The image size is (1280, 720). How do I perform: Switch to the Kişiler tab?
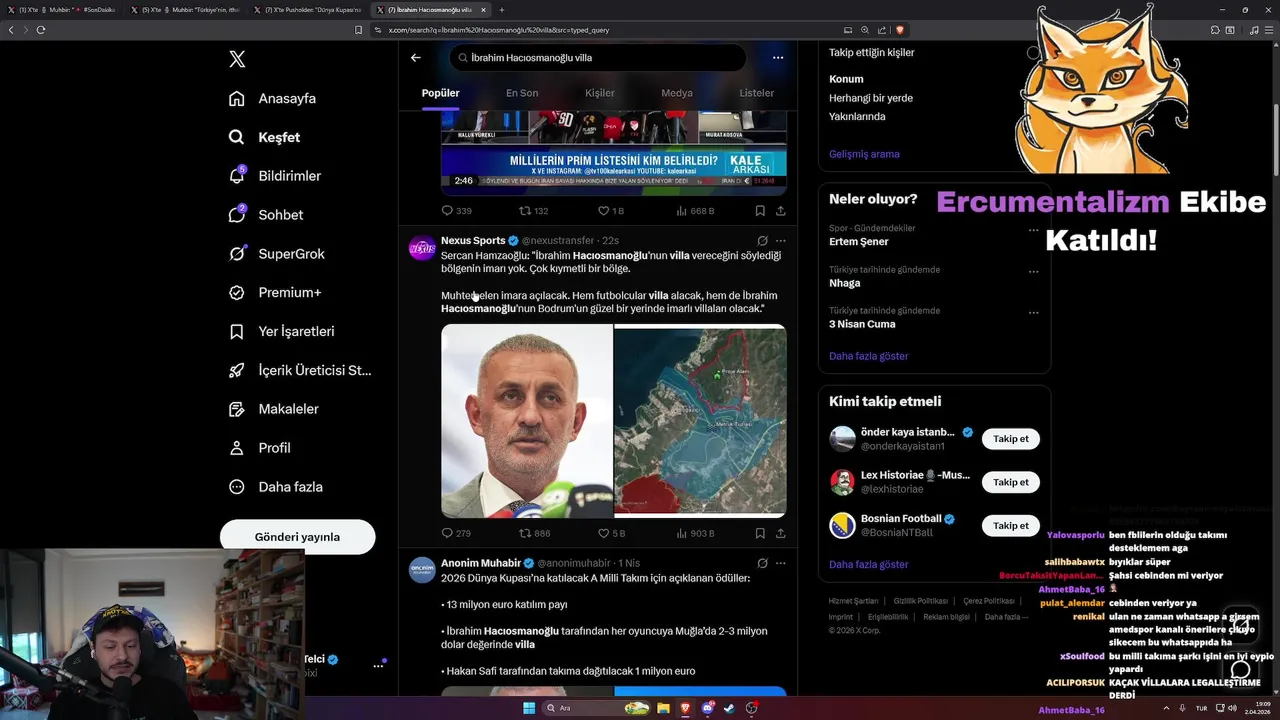tap(600, 93)
